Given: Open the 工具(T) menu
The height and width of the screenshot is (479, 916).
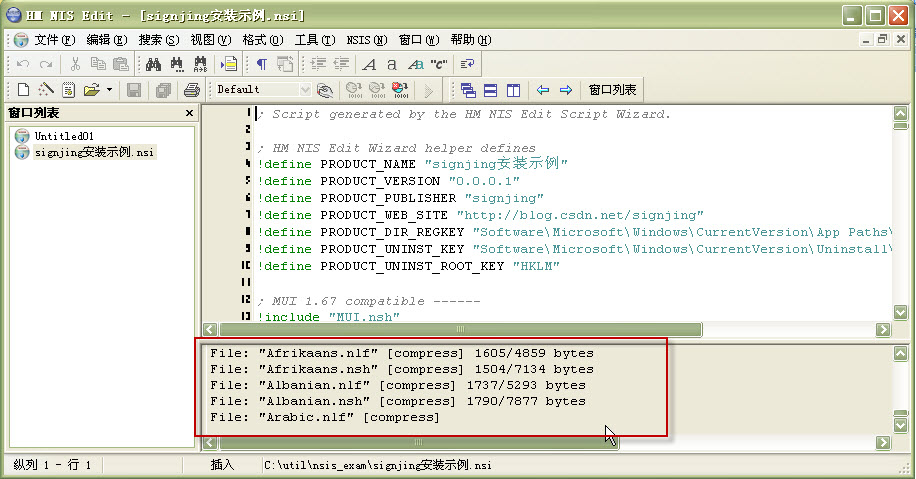Looking at the screenshot, I should (x=314, y=40).
